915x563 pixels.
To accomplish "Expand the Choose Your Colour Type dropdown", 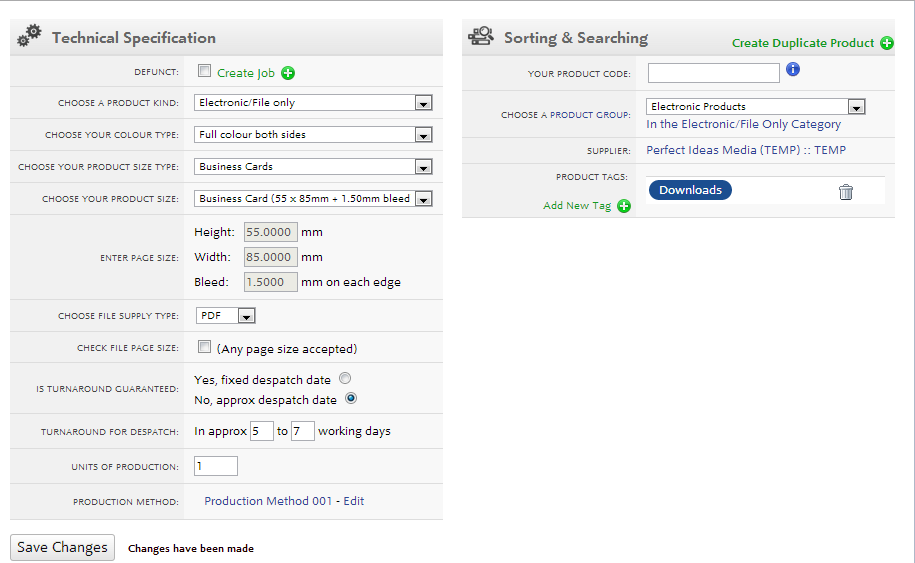I will [313, 135].
